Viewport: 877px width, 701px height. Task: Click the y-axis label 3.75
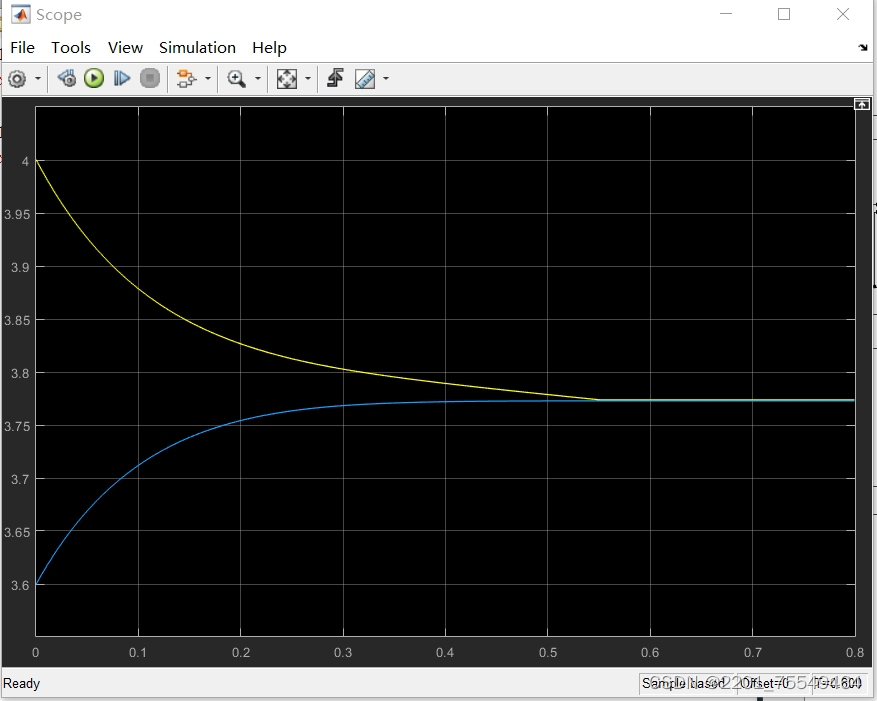click(x=17, y=426)
